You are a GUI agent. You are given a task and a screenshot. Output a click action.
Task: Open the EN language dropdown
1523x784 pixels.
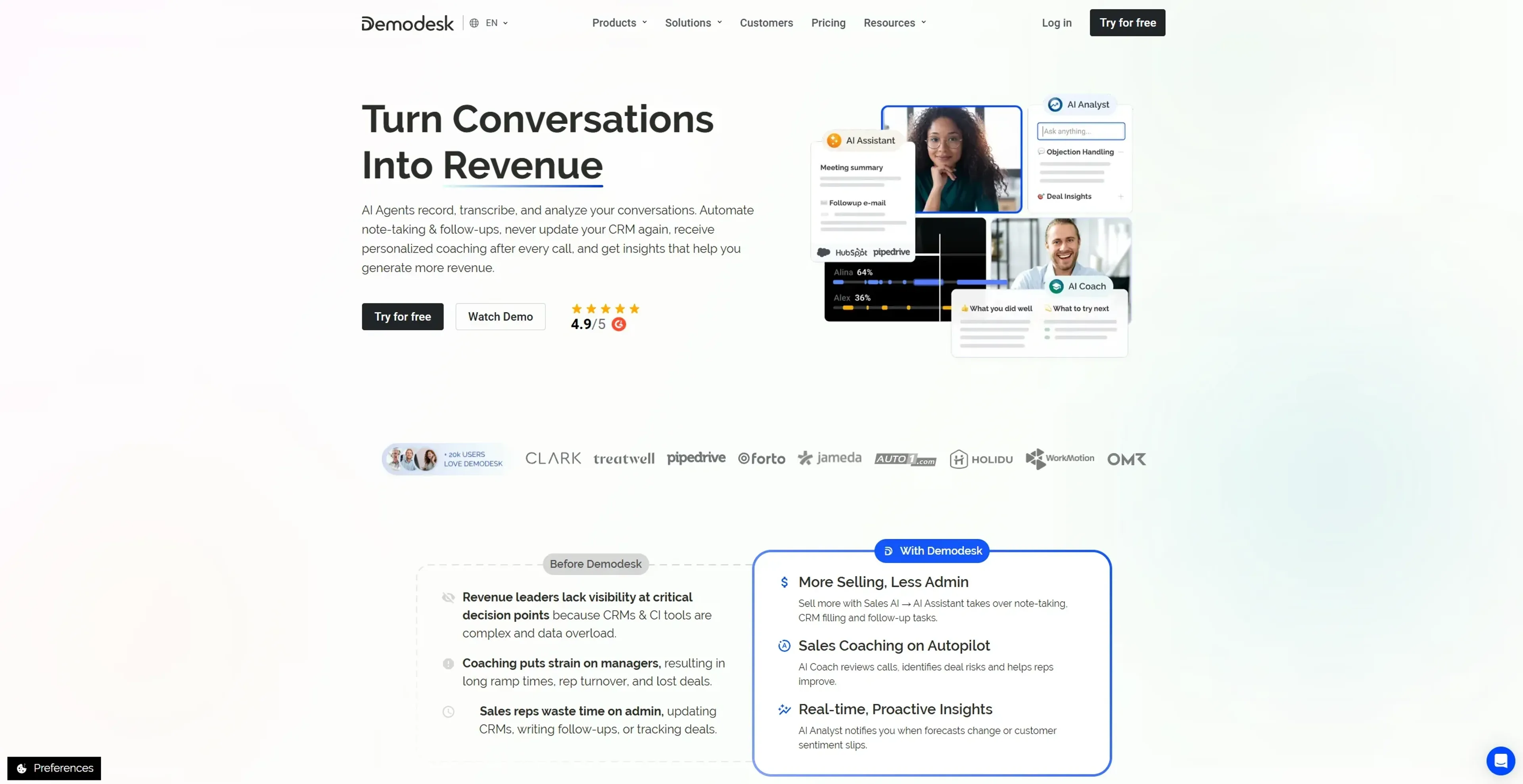pos(497,23)
